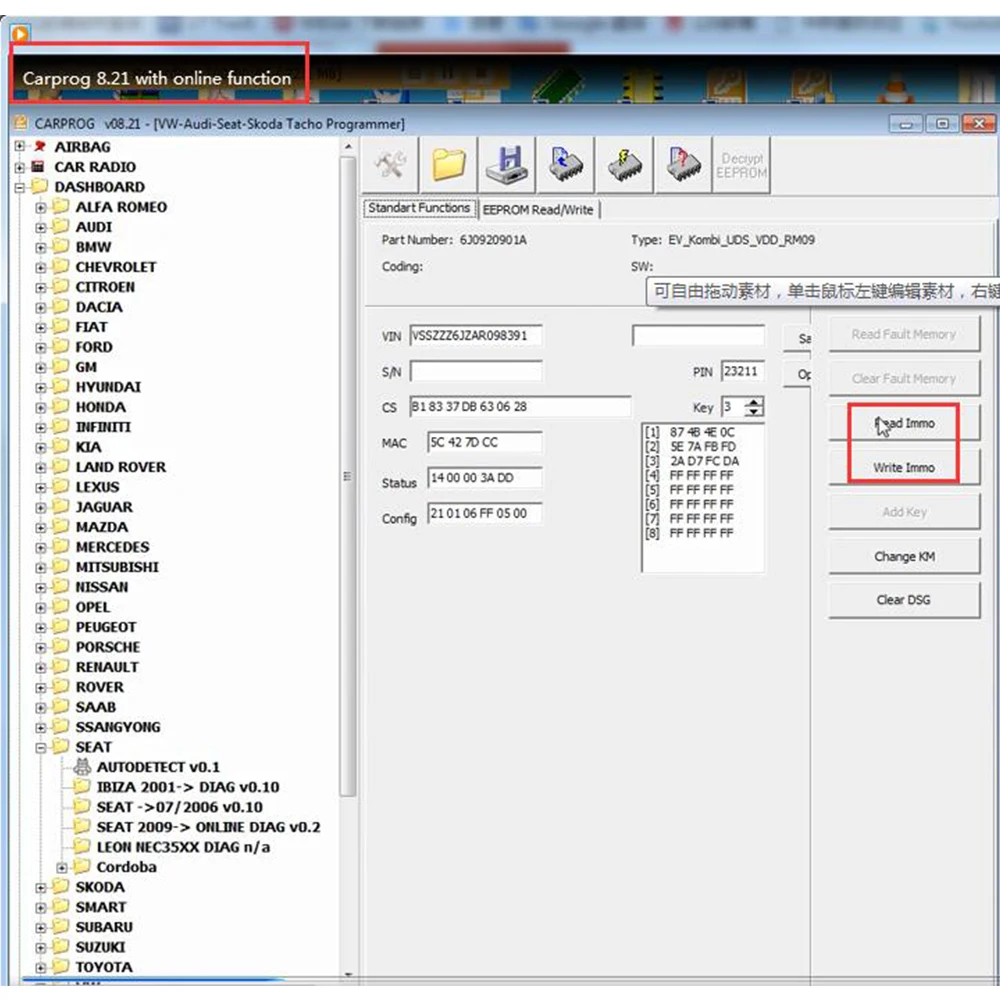Expand the SKODA tree node
The height and width of the screenshot is (1000, 1000).
click(41, 887)
